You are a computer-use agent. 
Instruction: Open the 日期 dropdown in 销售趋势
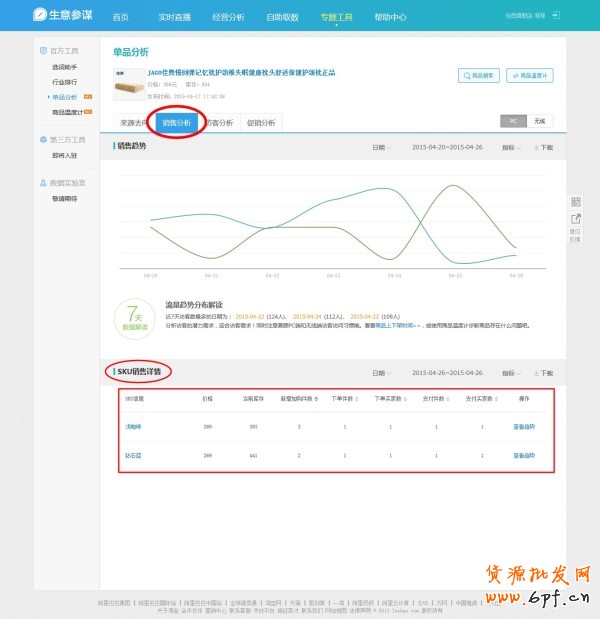tap(381, 147)
